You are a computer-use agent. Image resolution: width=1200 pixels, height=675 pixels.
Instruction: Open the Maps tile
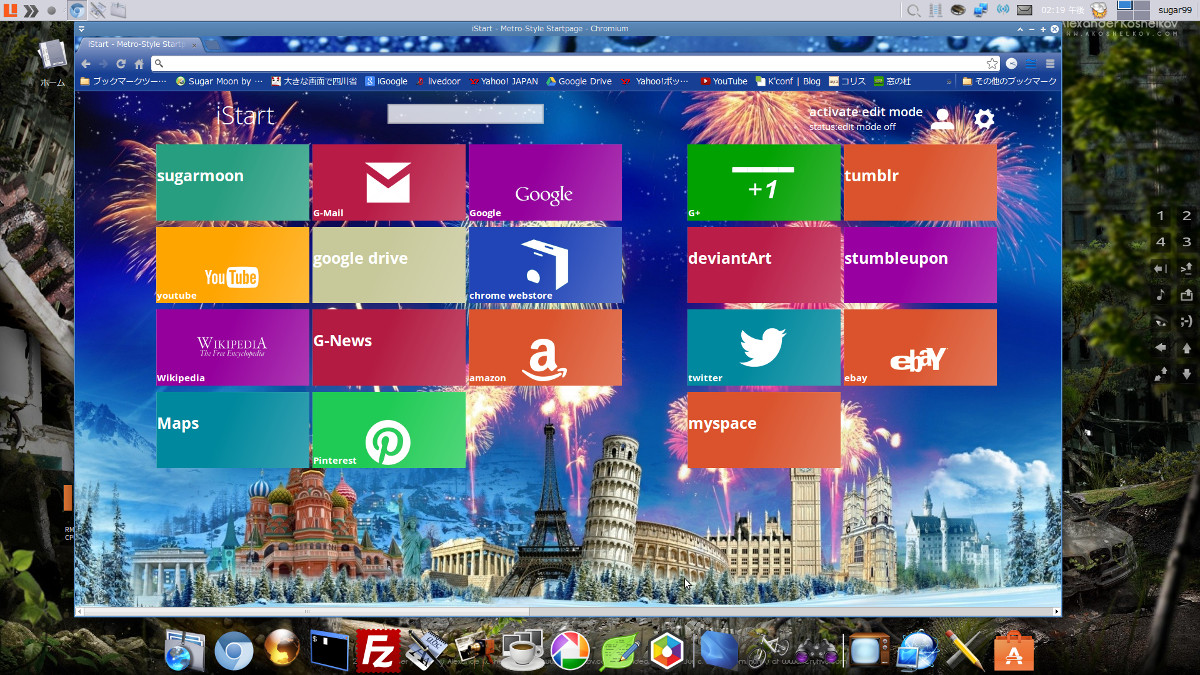tap(232, 430)
